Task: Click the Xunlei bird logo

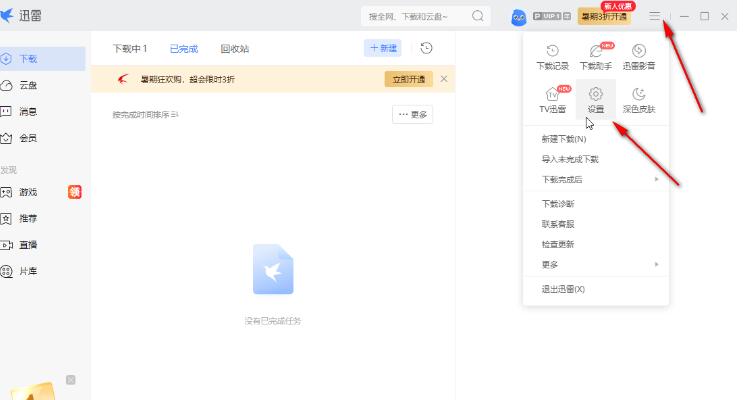Action: pyautogui.click(x=7, y=15)
